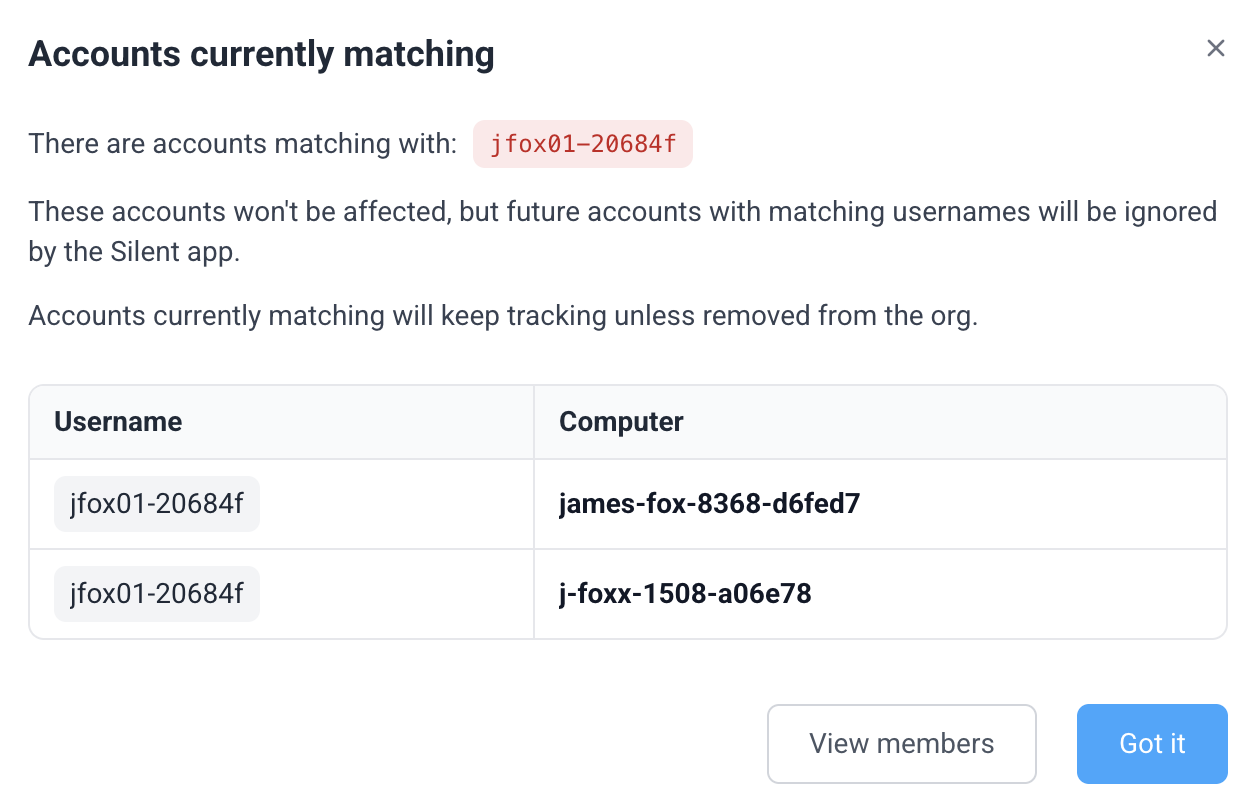Click the line starting 'These accounts won't be affected'
Image resolution: width=1254 pixels, height=808 pixels.
[x=623, y=212]
